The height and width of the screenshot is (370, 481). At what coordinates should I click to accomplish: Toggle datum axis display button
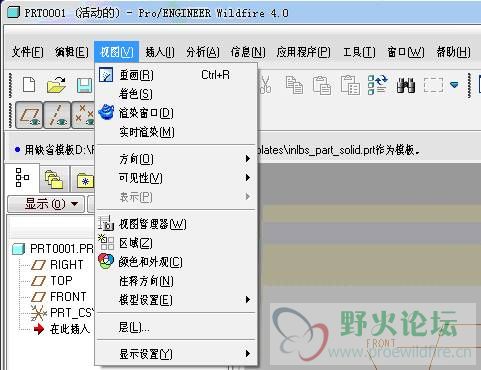pyautogui.click(x=57, y=115)
